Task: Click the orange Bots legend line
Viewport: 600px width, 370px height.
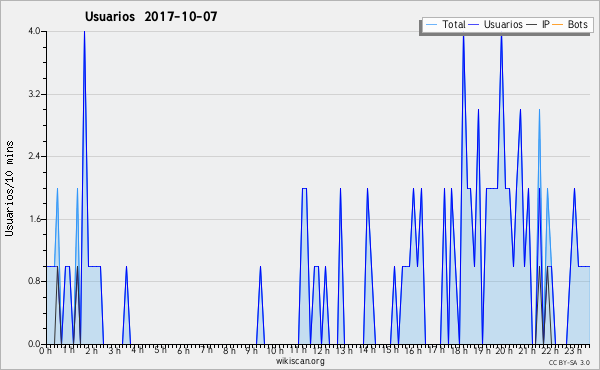Action: [558, 25]
